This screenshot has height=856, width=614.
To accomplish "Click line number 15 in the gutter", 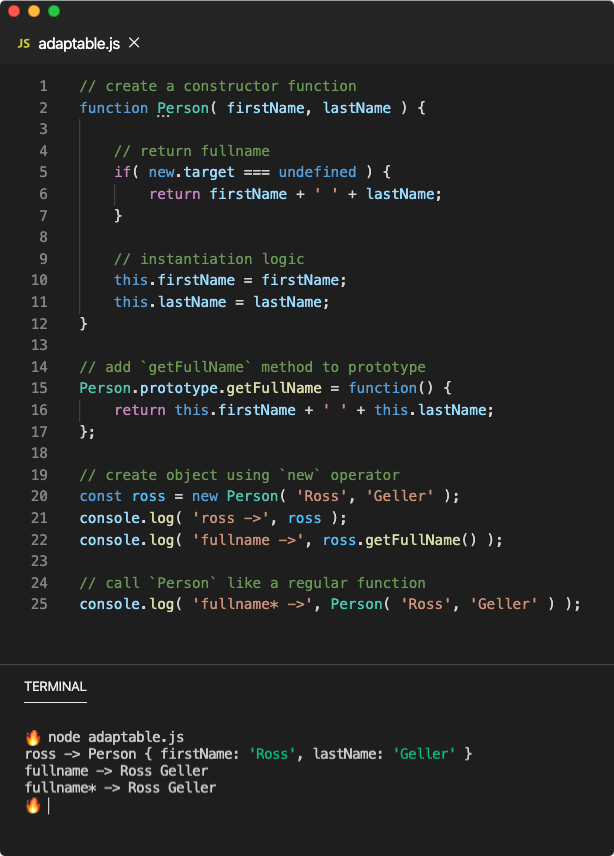I will pos(40,388).
